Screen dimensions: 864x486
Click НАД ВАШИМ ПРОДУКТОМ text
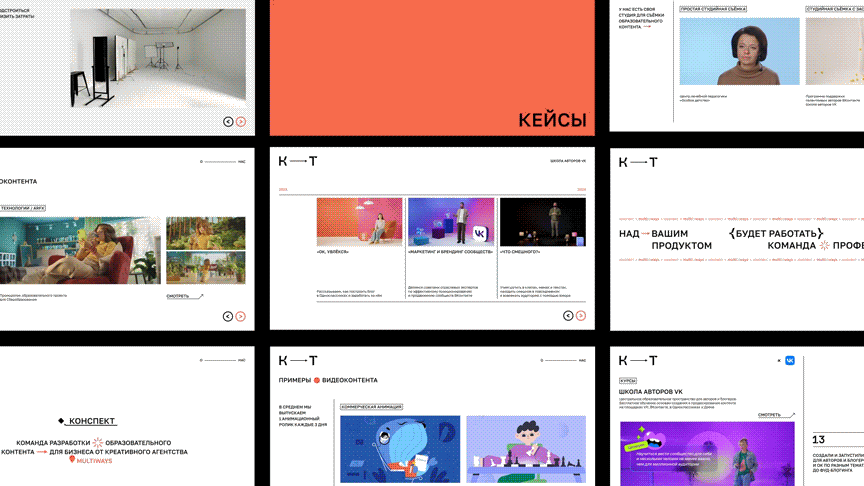click(665, 240)
